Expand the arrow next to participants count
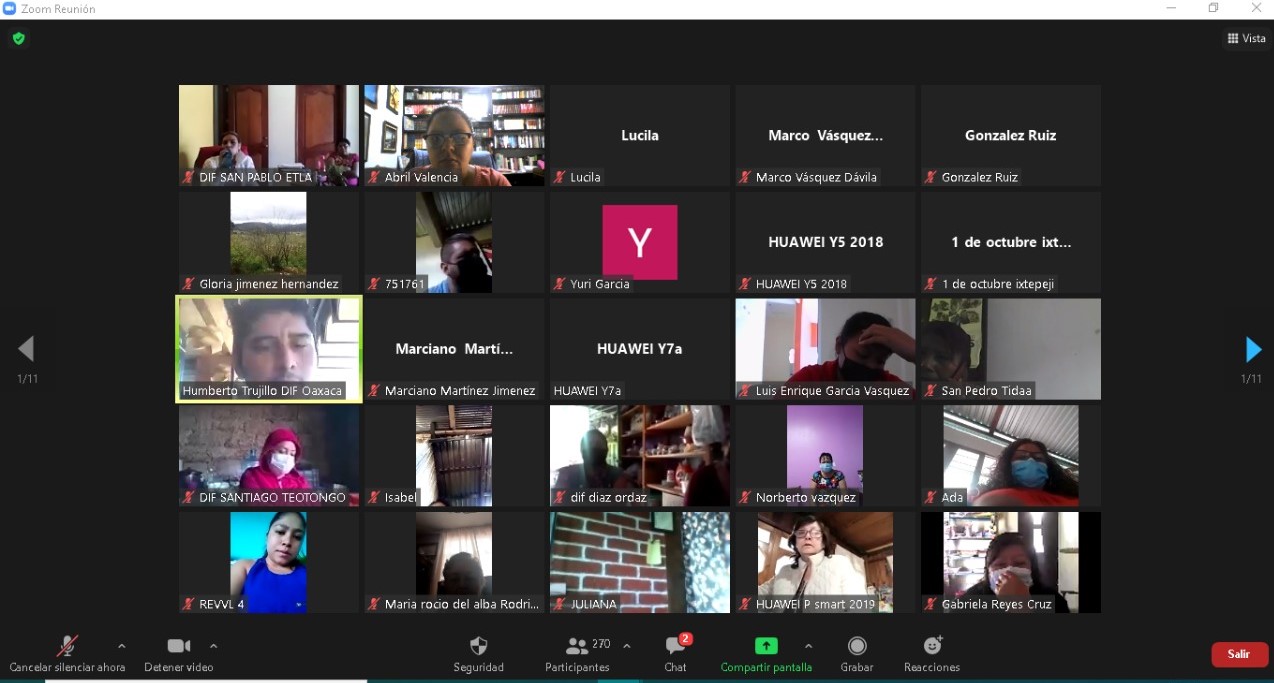 [627, 646]
